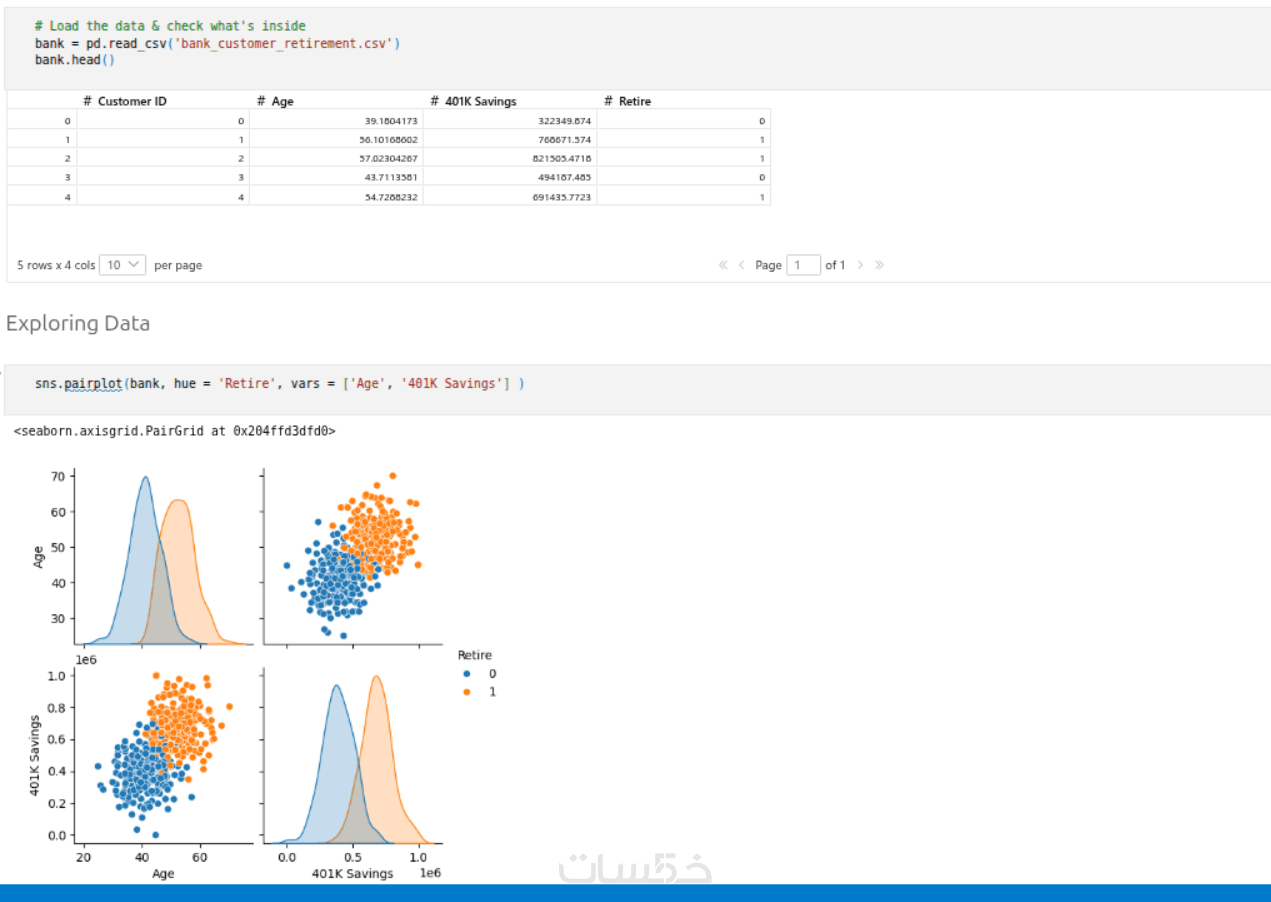Click the top-right Age versus Savings scatter plot
Image resolution: width=1271 pixels, height=902 pixels.
click(351, 556)
